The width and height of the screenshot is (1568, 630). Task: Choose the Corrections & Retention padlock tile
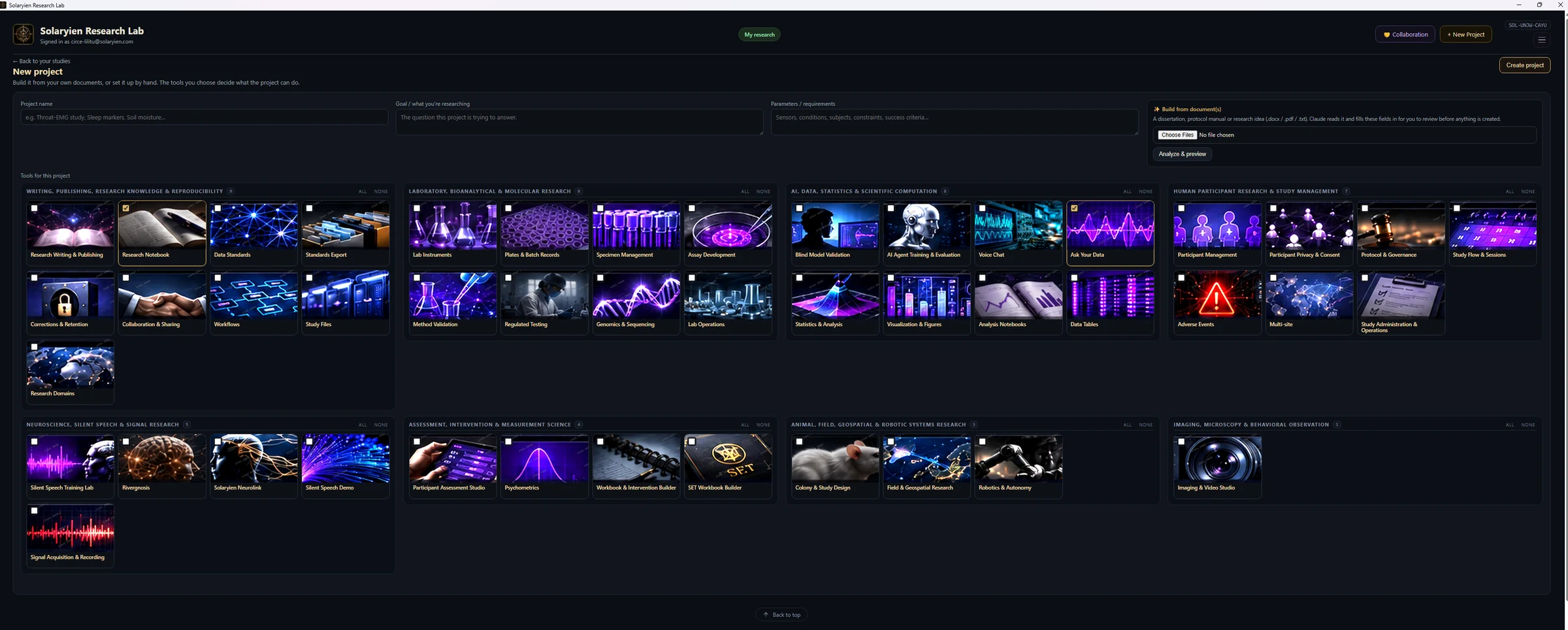coord(71,303)
